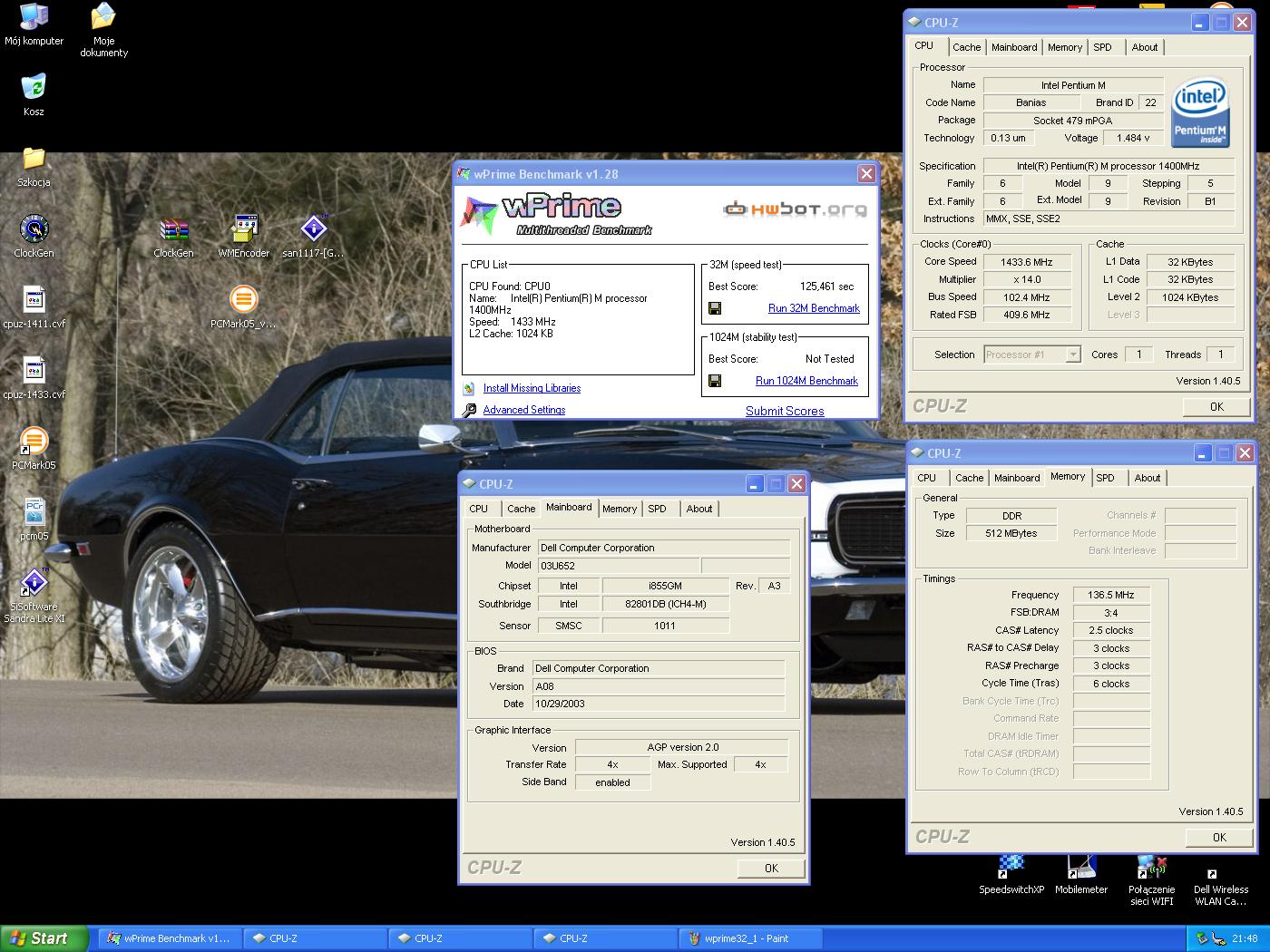Open the Processor #1 selection dropdown
Screen dimensions: 1270x952
click(x=1032, y=355)
